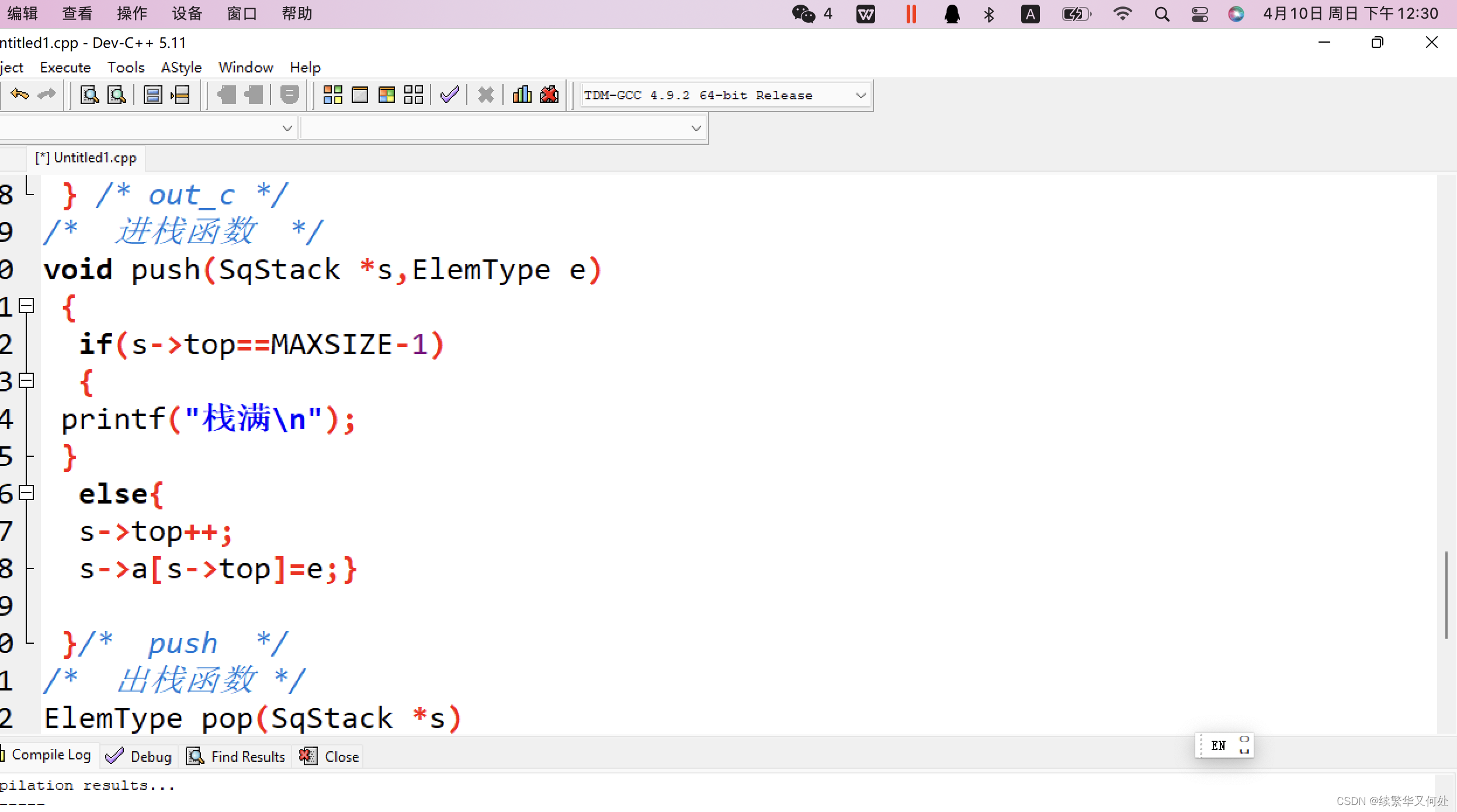
Task: Click the Compile four-squares icon
Action: tap(332, 95)
